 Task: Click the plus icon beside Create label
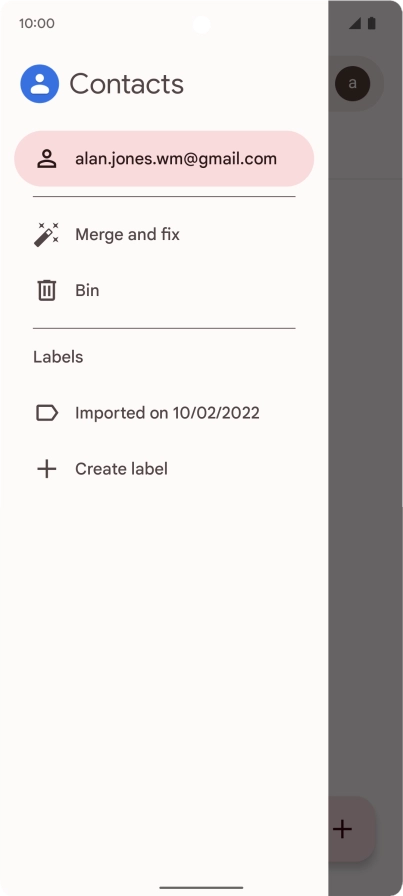[x=46, y=469]
